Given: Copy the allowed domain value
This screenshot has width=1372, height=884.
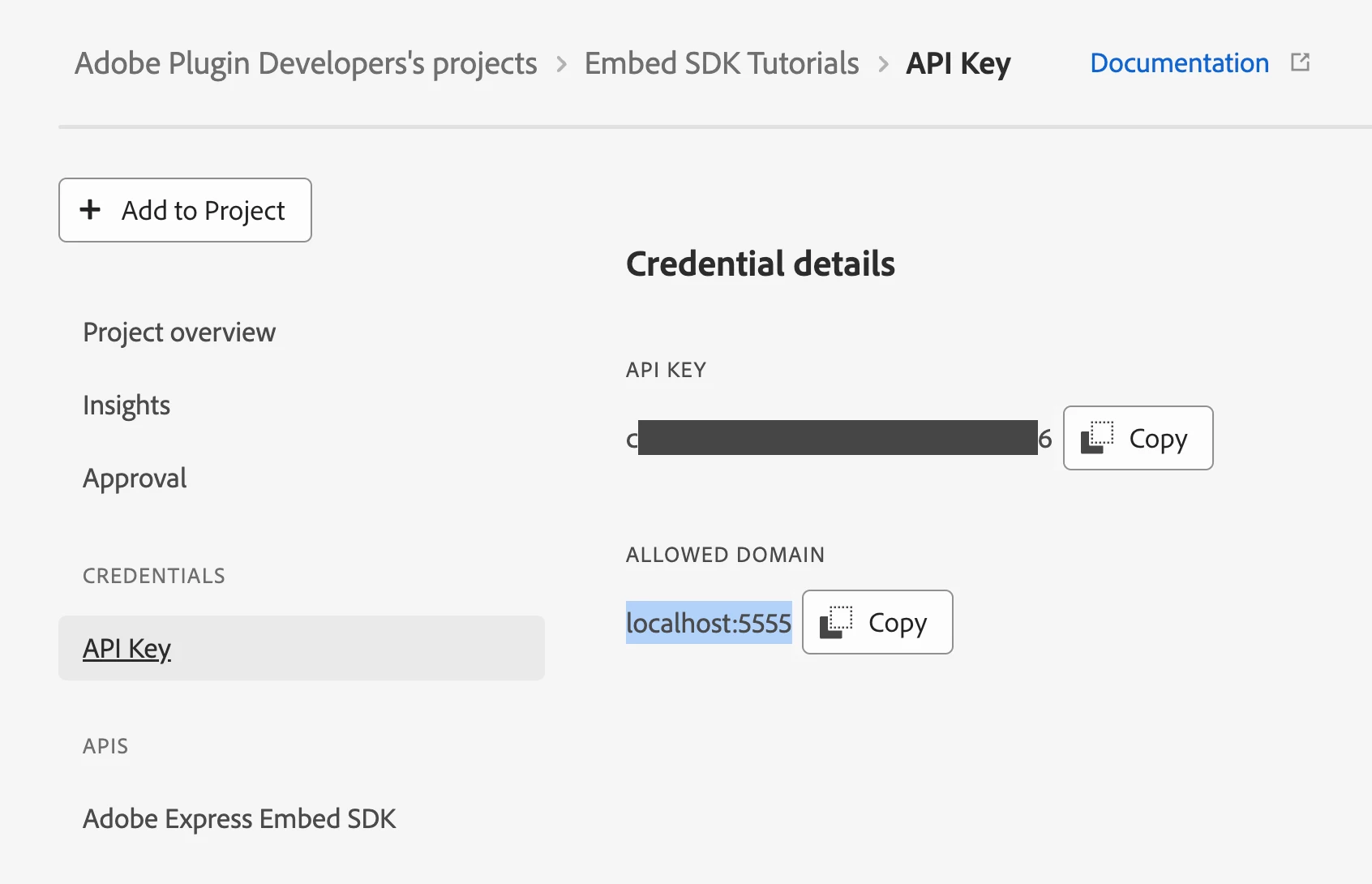Looking at the screenshot, I should (x=877, y=622).
